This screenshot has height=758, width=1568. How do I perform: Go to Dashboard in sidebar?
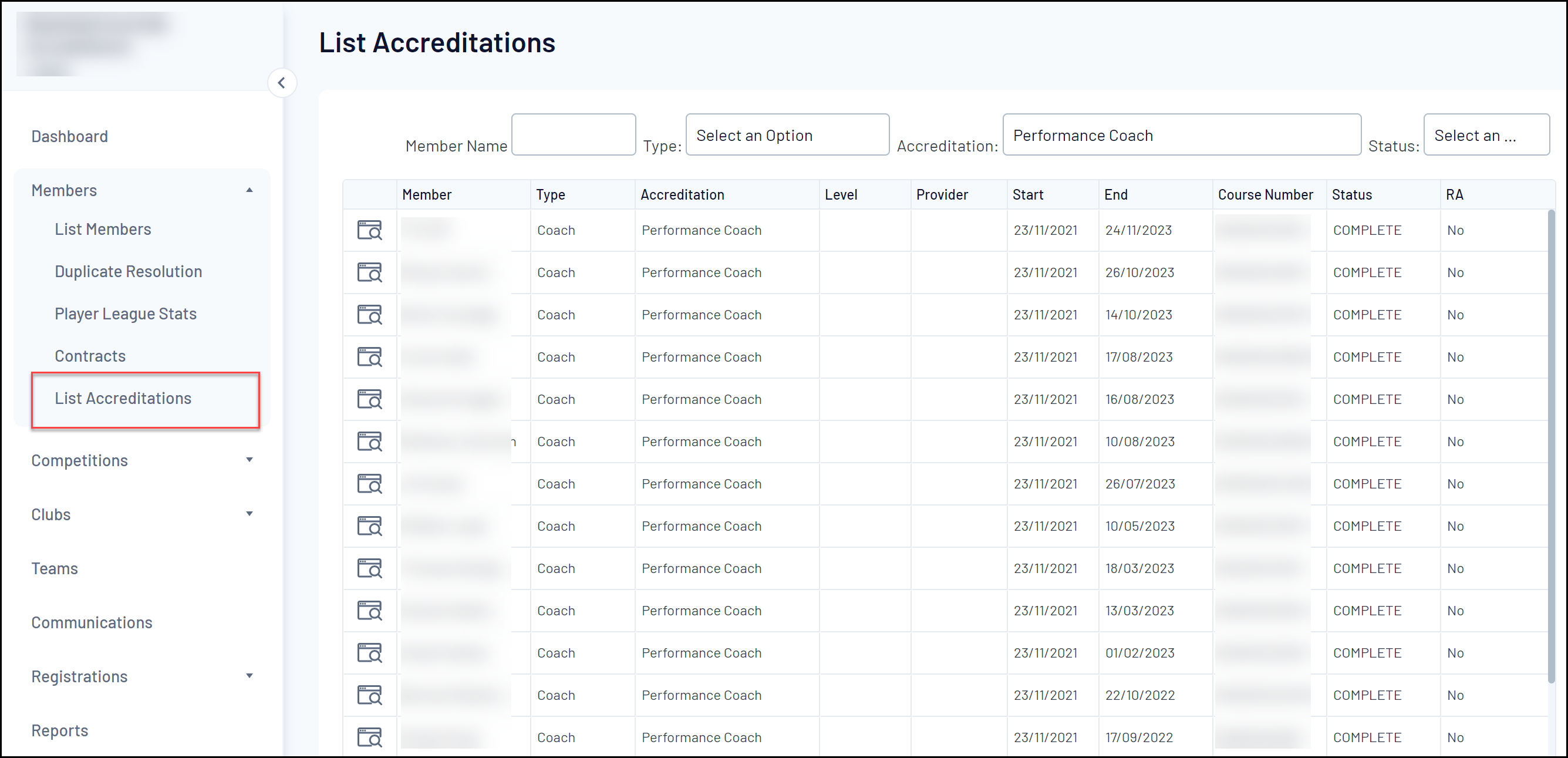click(x=69, y=136)
